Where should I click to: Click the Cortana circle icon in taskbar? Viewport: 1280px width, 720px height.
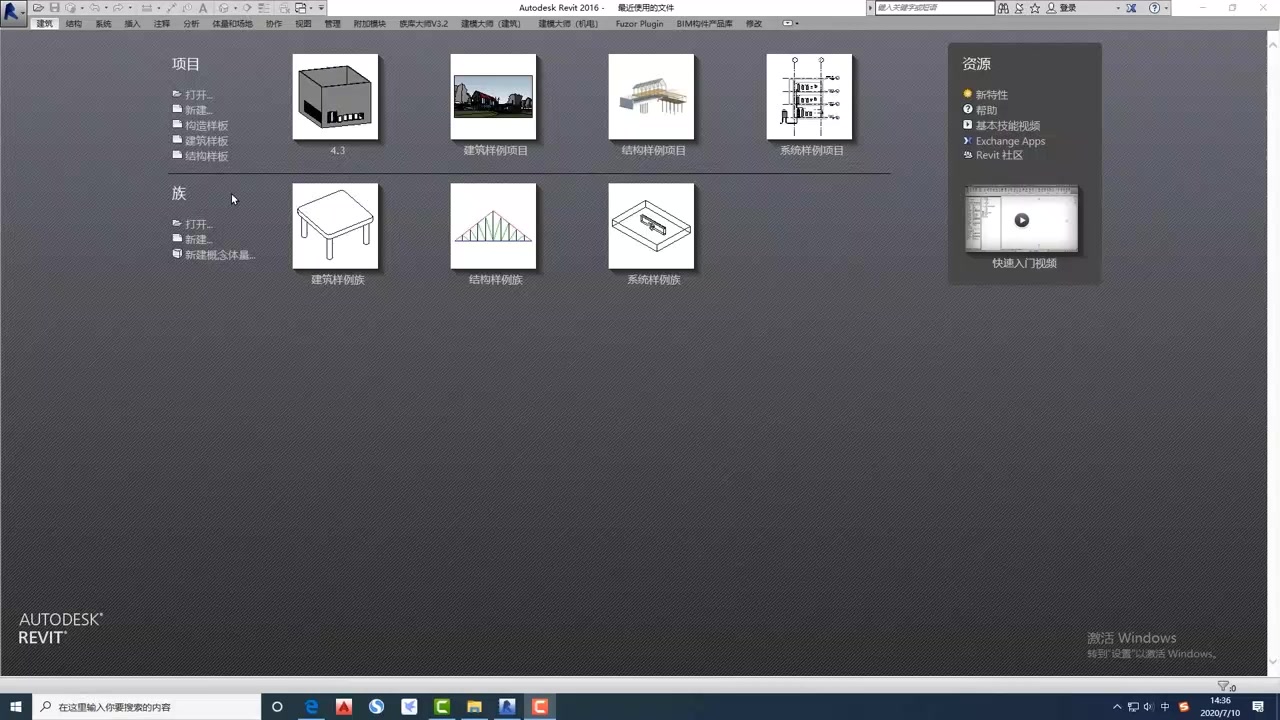277,706
